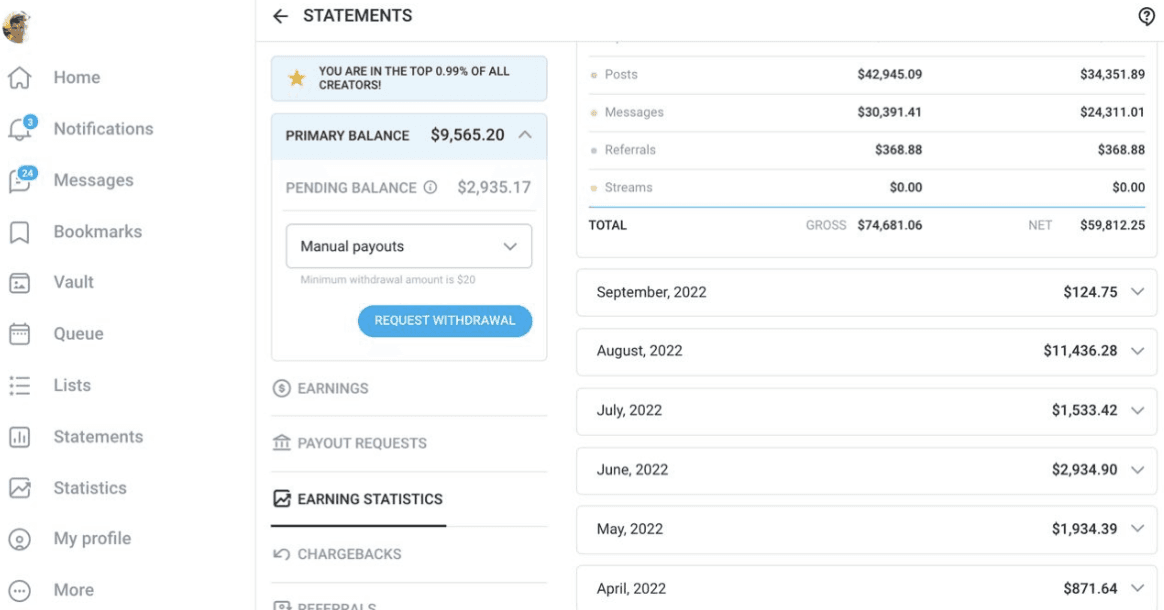Open Notifications bell icon in sidebar
Screen dimensions: 1164x610
pyautogui.click(x=20, y=129)
